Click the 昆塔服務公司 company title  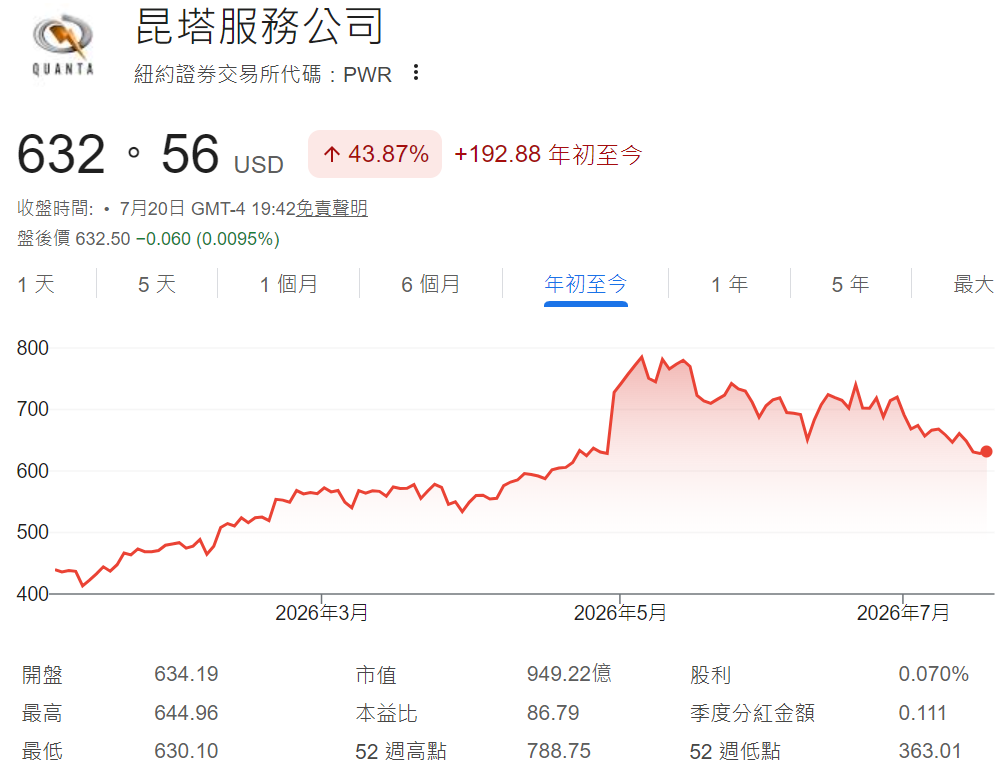click(259, 26)
